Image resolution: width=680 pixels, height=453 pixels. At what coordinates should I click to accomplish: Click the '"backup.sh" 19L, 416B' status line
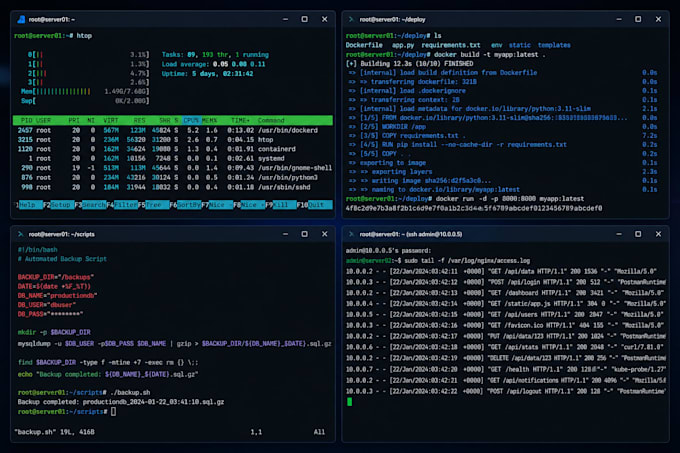pos(55,432)
